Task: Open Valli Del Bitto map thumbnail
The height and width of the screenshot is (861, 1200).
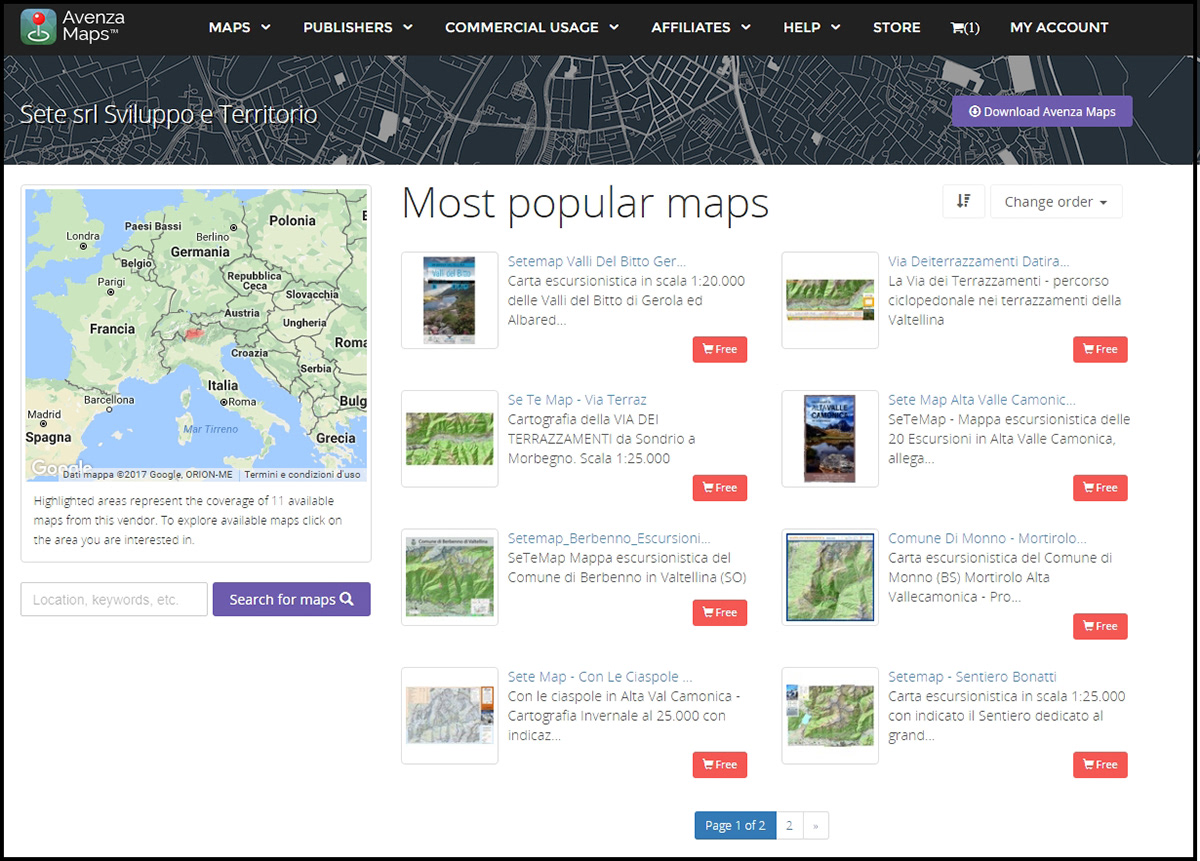Action: pos(449,300)
